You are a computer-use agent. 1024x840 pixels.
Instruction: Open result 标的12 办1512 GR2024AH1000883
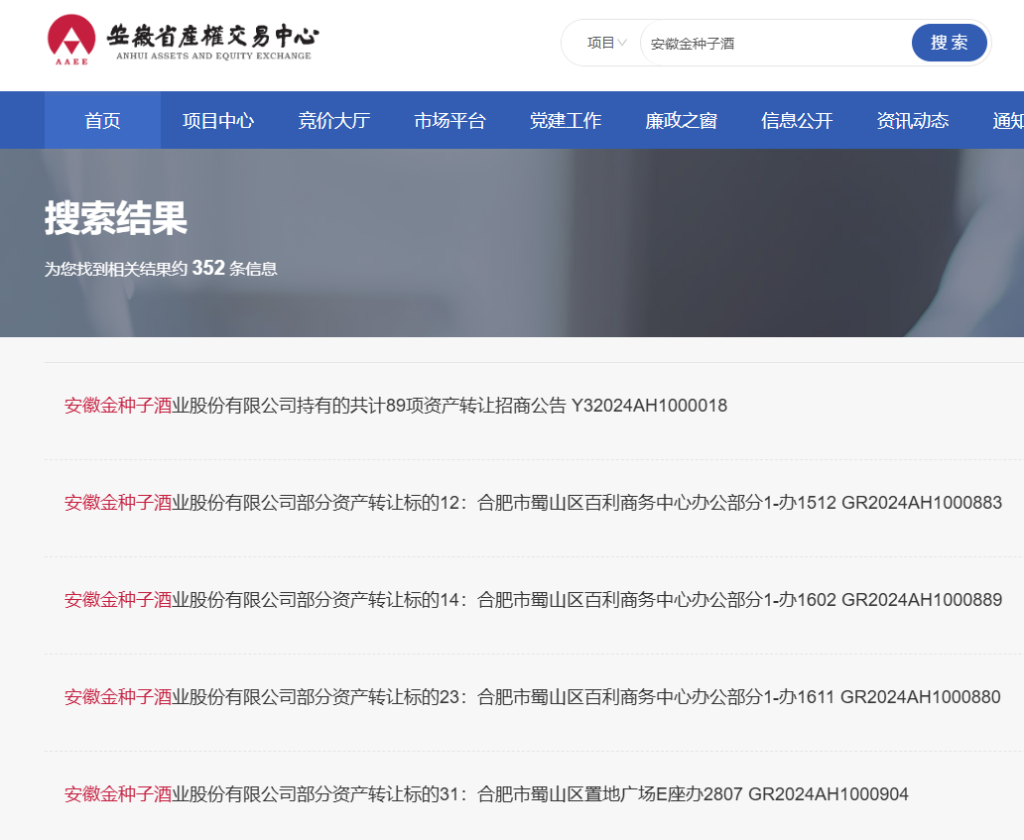pos(533,502)
